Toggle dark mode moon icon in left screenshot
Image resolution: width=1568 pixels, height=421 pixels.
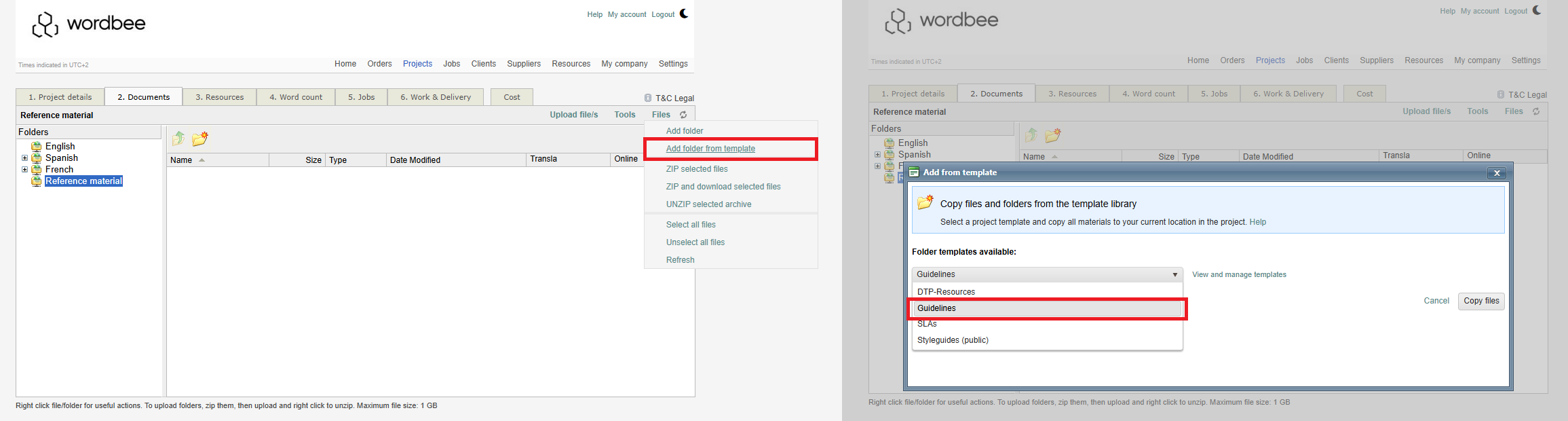point(684,14)
